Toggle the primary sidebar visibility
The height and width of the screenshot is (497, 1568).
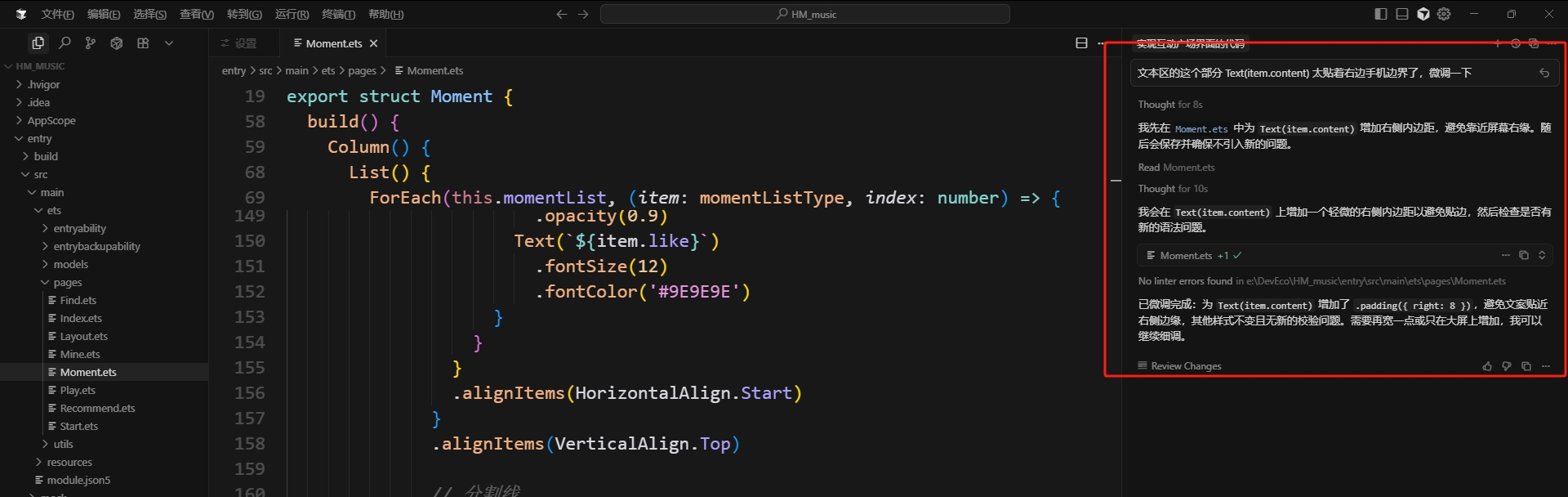tap(1381, 14)
